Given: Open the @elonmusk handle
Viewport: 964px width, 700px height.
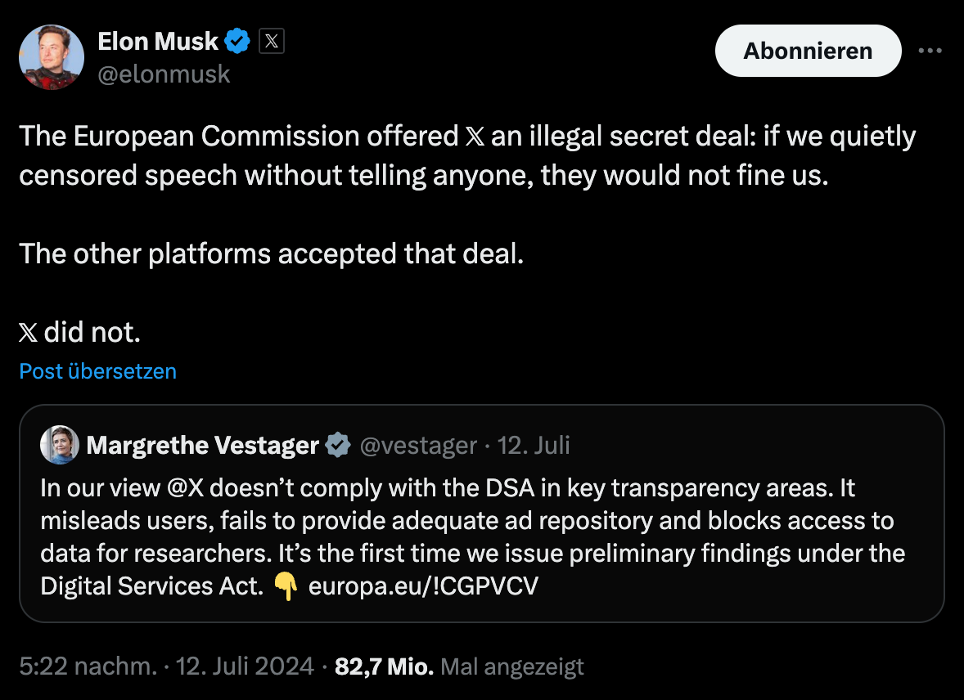Looking at the screenshot, I should tap(164, 74).
